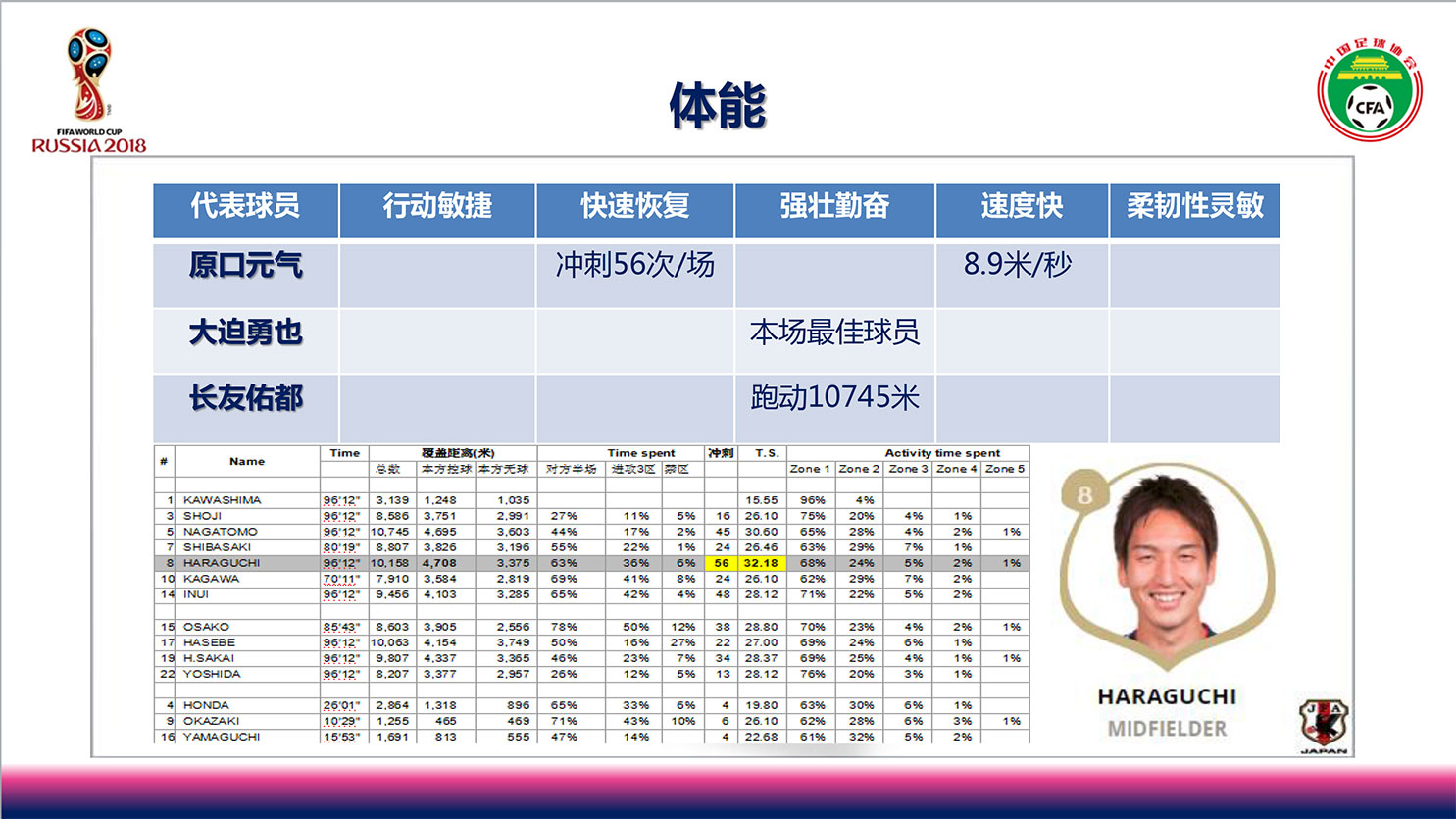Click the Japan JFA crest
This screenshot has width=1456, height=819.
coord(1323,726)
